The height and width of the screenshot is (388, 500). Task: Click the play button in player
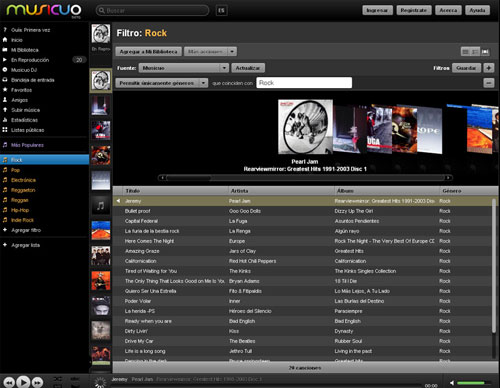click(23, 382)
